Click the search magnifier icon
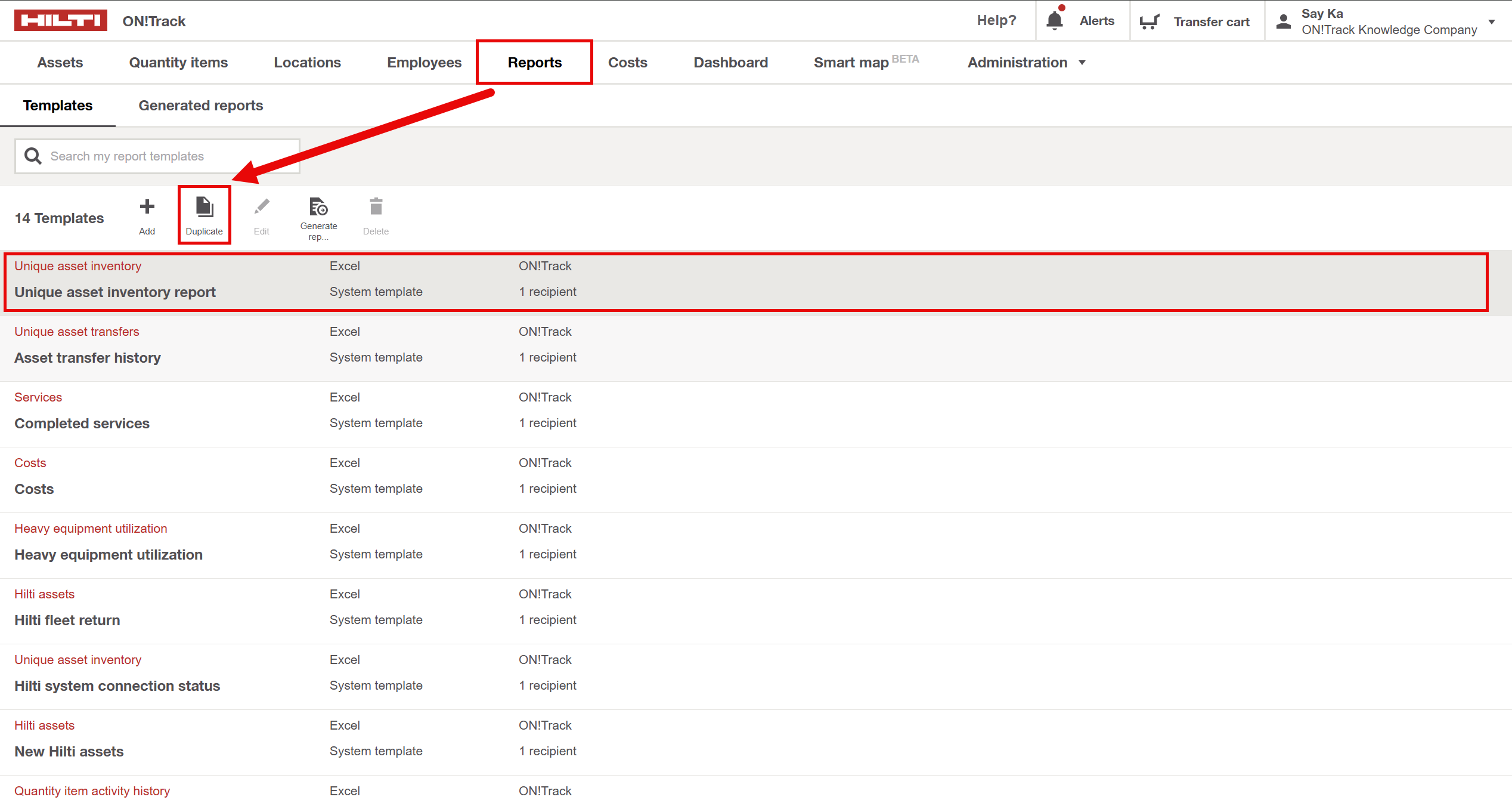 [33, 156]
